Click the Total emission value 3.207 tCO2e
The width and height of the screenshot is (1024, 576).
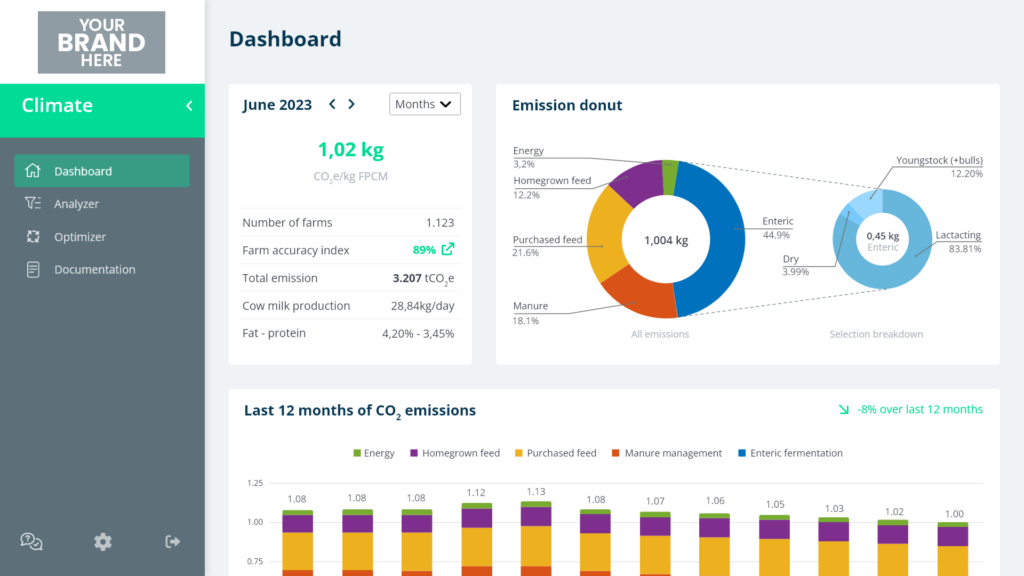[423, 278]
